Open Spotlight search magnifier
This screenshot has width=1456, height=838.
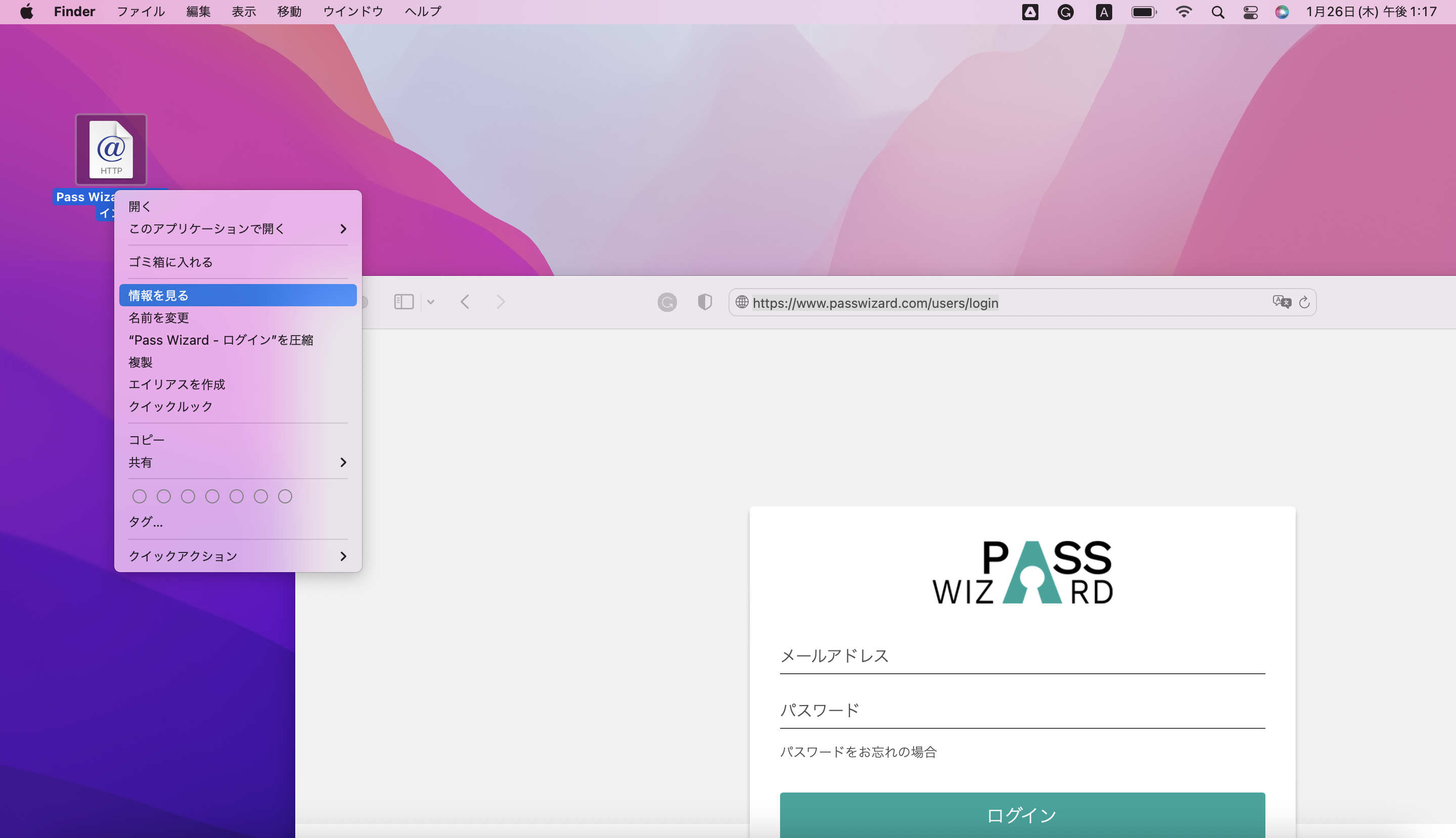pos(1218,12)
